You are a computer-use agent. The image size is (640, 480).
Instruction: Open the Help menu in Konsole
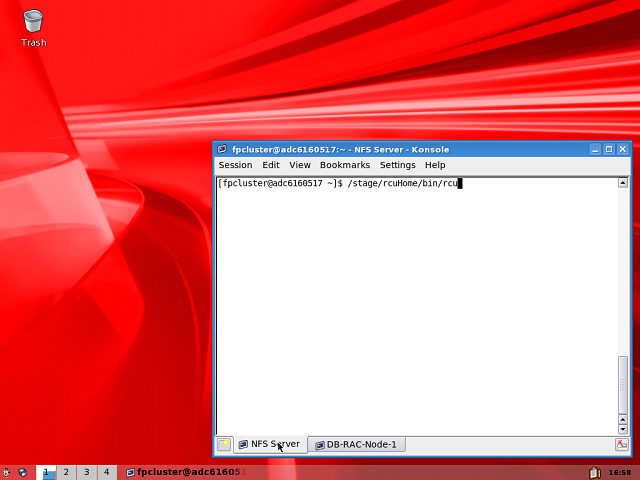435,165
